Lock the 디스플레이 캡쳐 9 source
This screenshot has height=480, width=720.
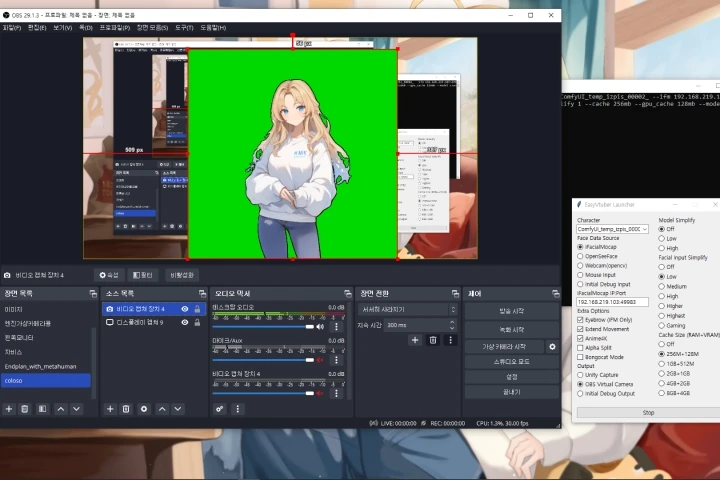tap(197, 322)
